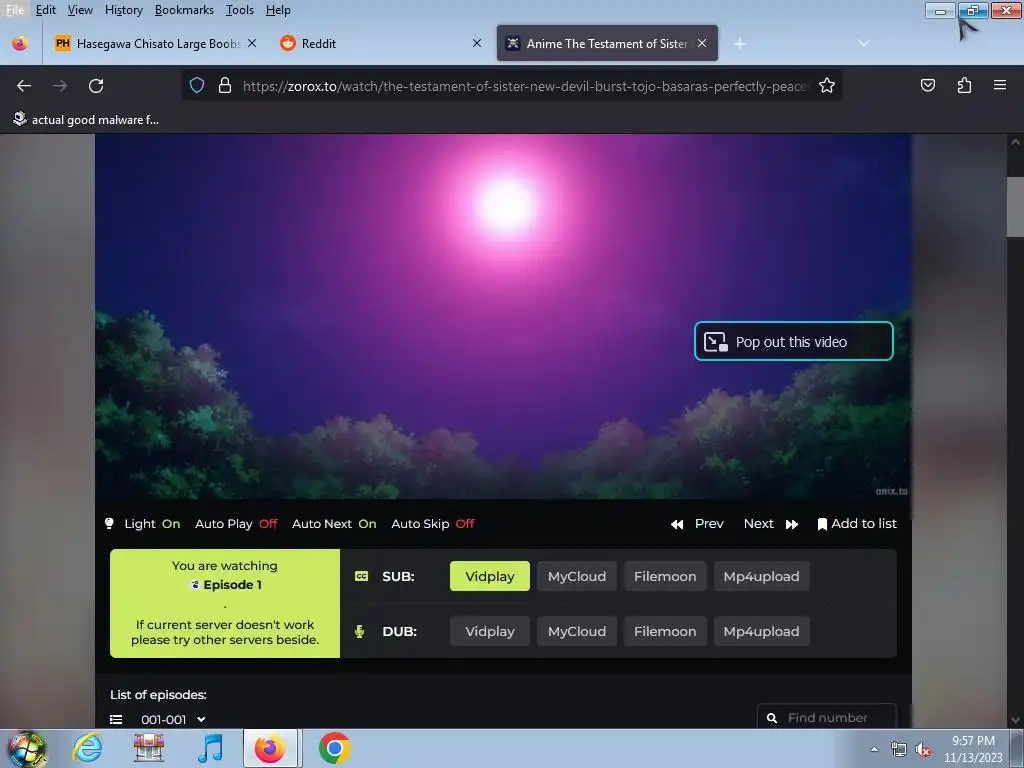Close the Hasegawa Chisato tab
Screen dimensions: 1024x768
(252, 43)
